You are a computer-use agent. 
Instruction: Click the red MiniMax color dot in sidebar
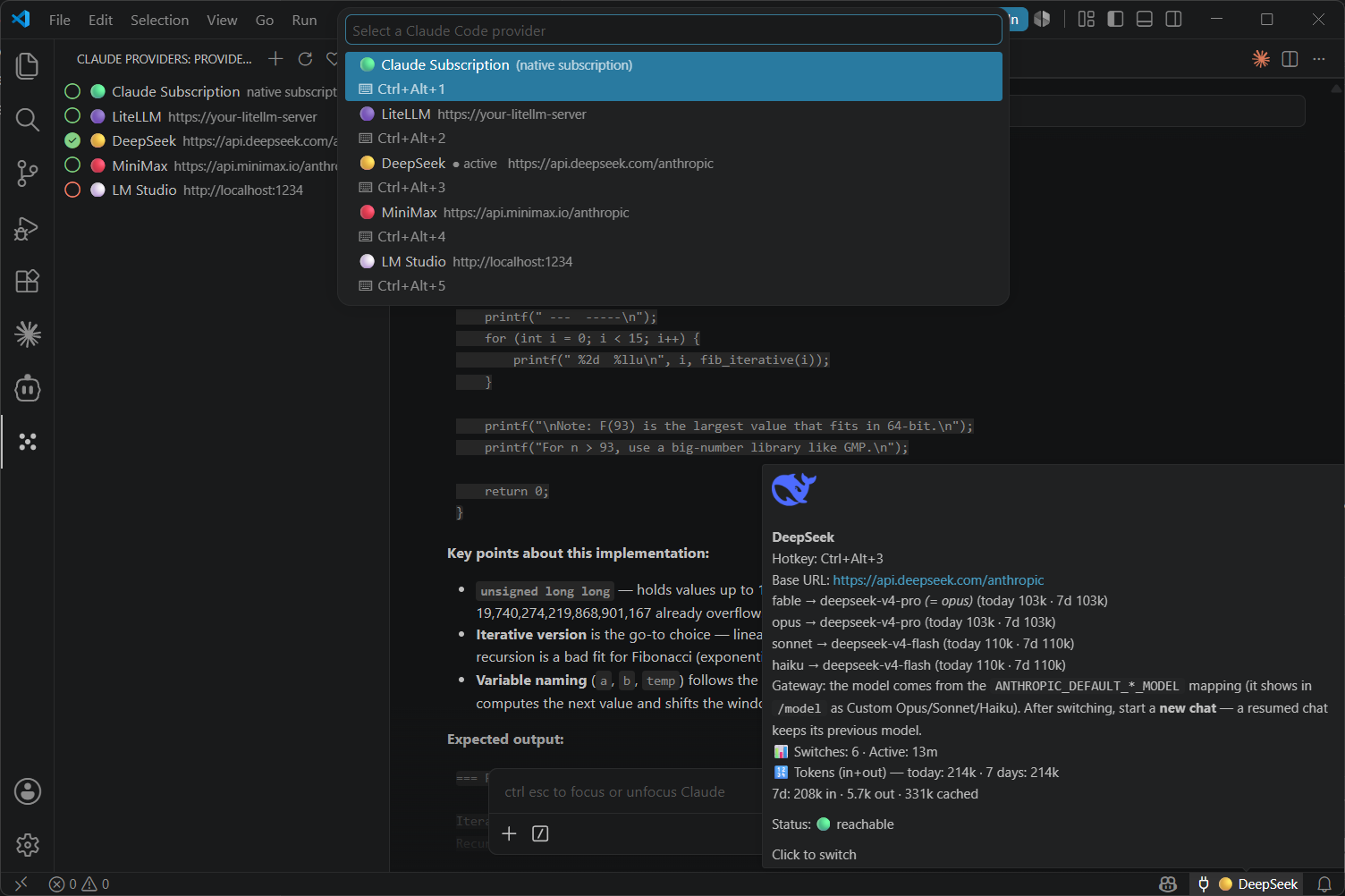click(98, 165)
